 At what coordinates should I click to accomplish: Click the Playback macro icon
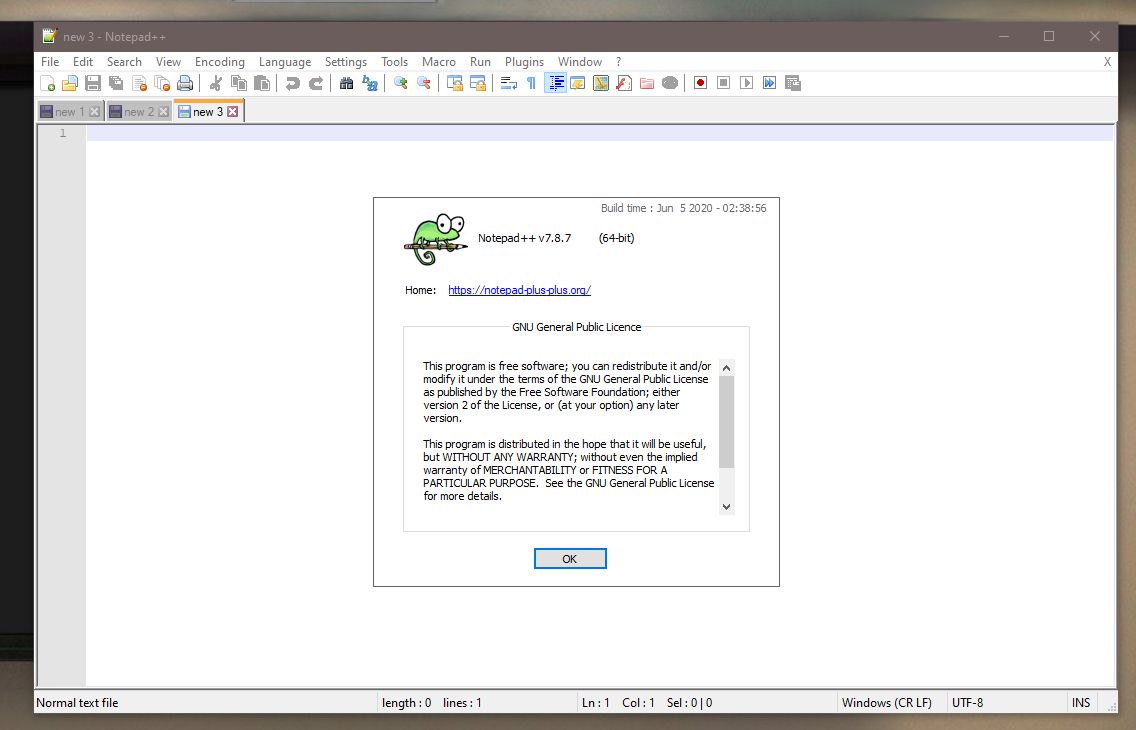tap(746, 83)
